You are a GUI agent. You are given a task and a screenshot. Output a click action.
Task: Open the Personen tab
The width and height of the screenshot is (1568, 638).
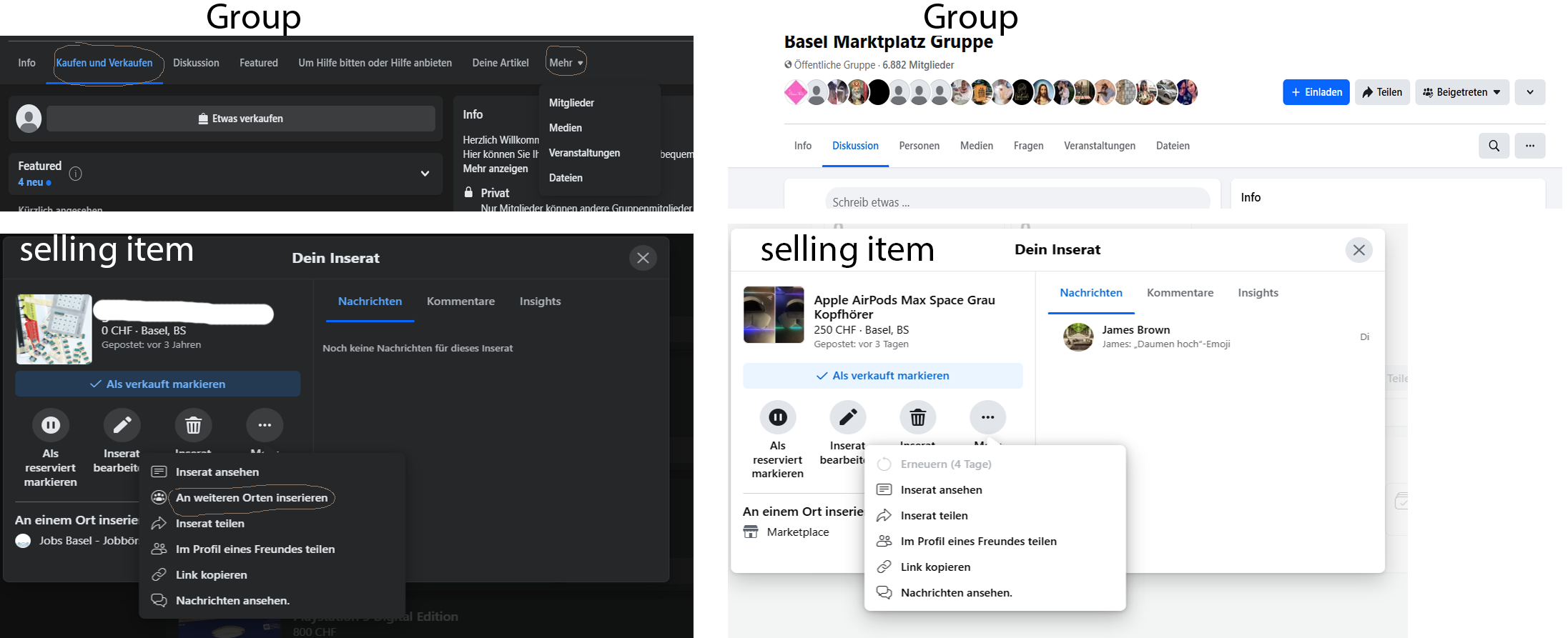919,146
